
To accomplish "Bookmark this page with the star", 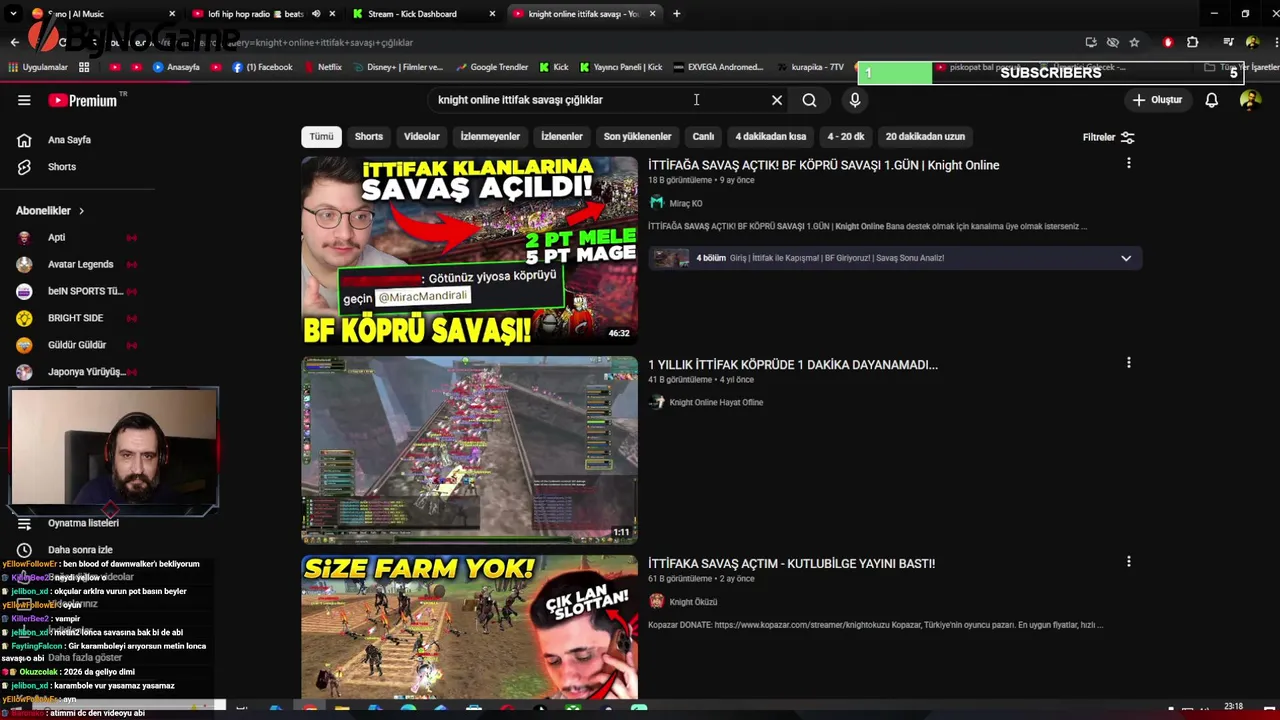I will point(1134,42).
